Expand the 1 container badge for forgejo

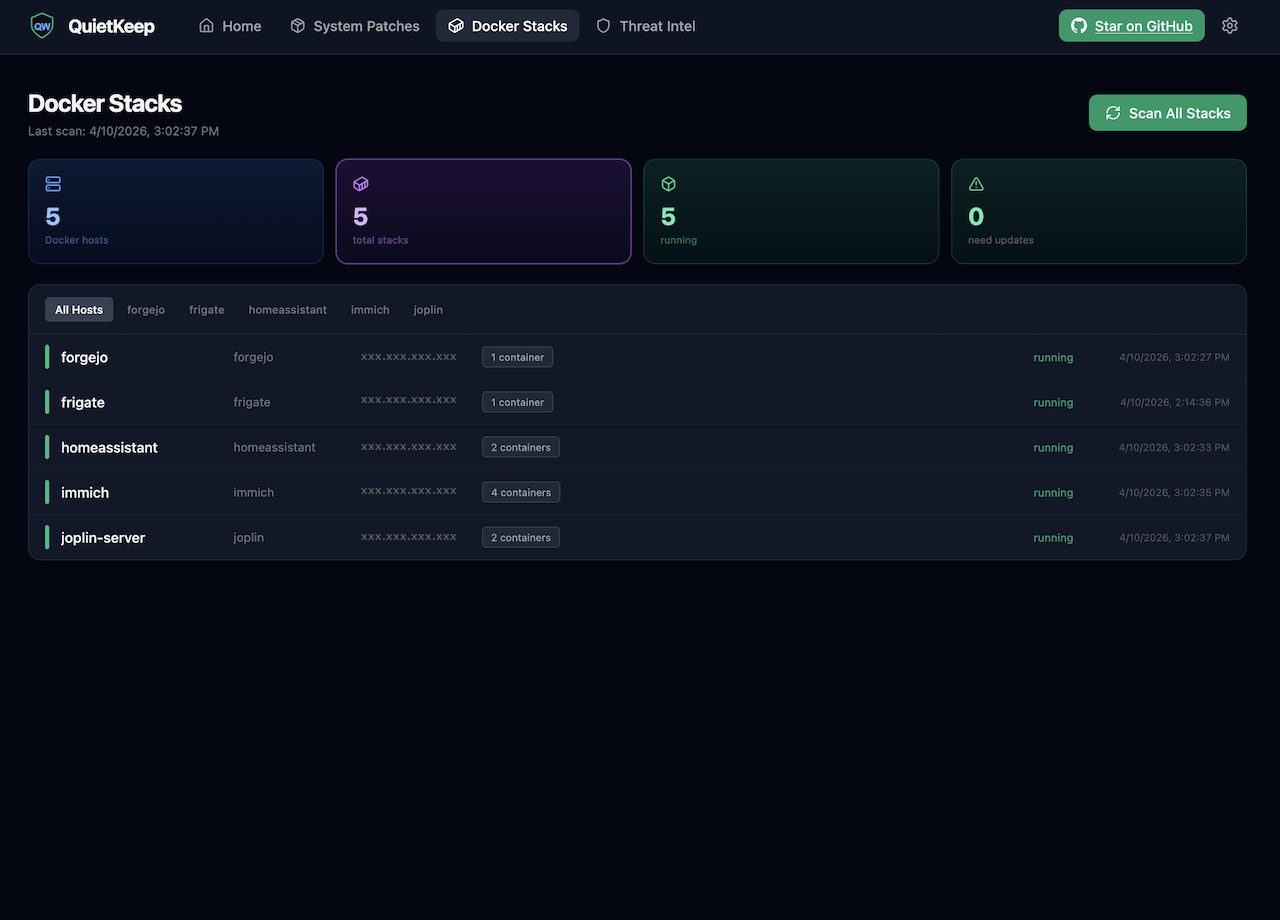point(517,357)
